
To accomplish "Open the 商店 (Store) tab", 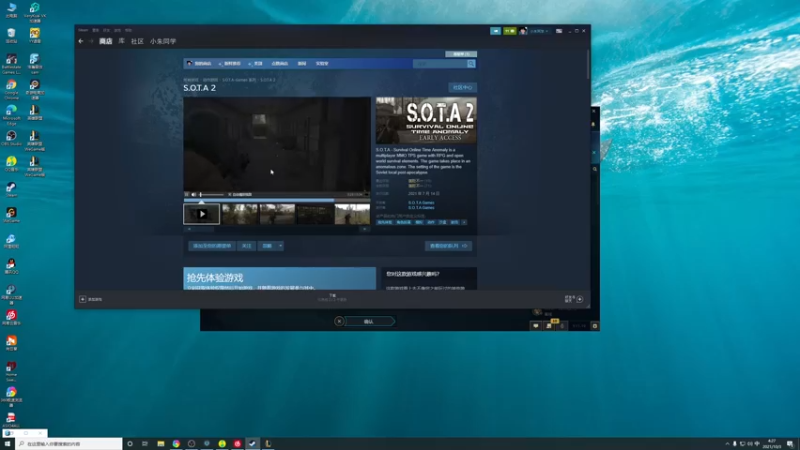I will click(106, 41).
